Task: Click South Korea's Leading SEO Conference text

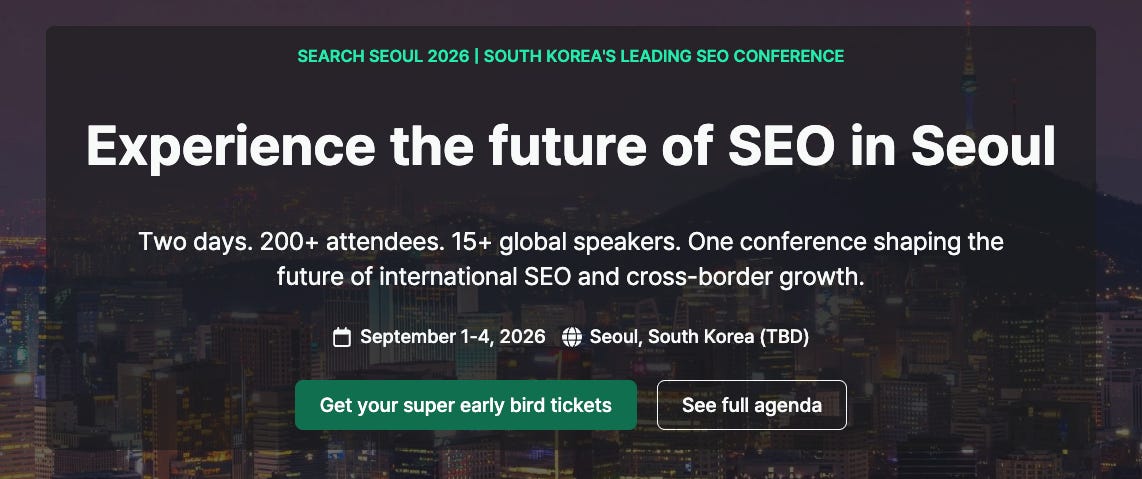Action: [664, 56]
